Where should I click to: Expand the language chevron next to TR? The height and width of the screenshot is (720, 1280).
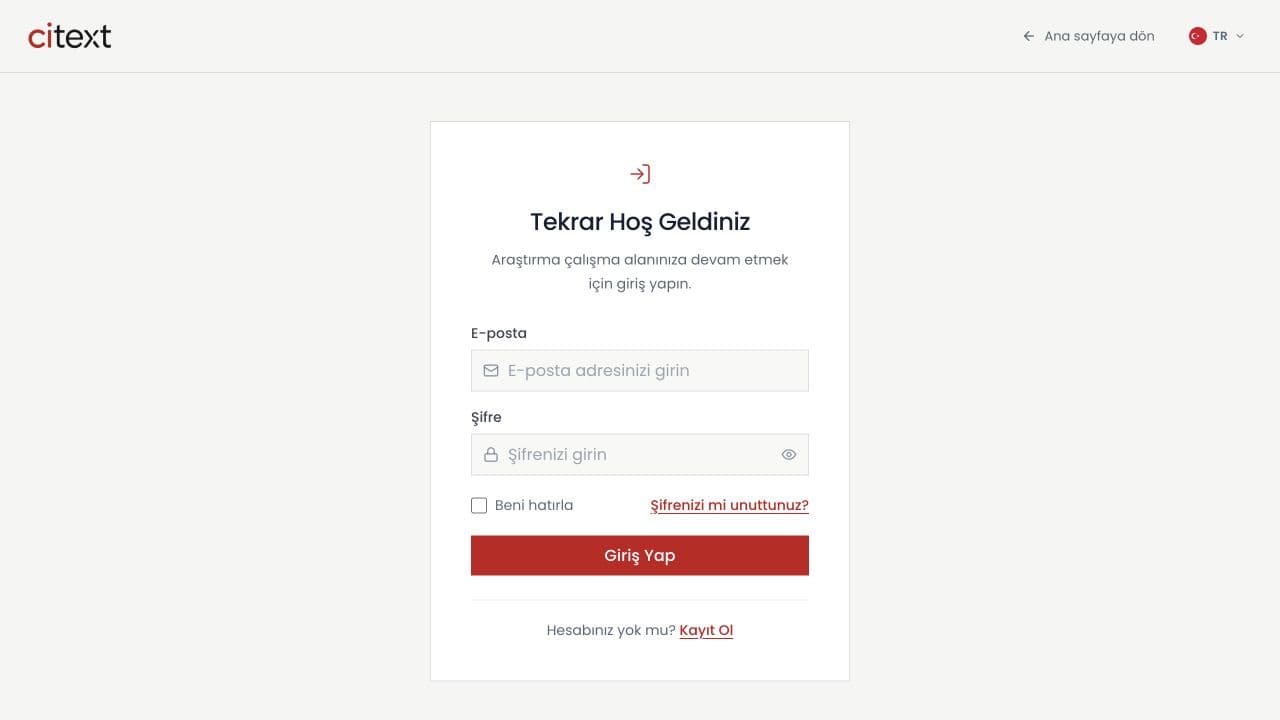coord(1240,36)
